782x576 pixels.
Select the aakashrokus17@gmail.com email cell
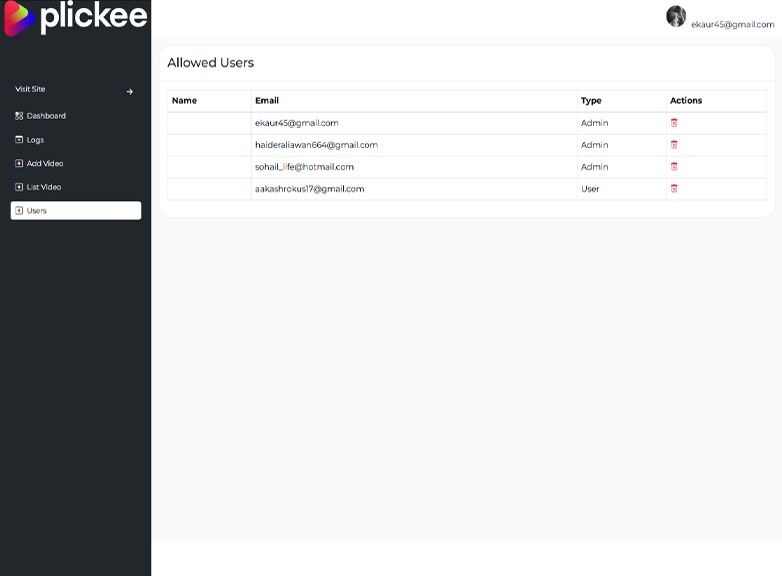[309, 189]
